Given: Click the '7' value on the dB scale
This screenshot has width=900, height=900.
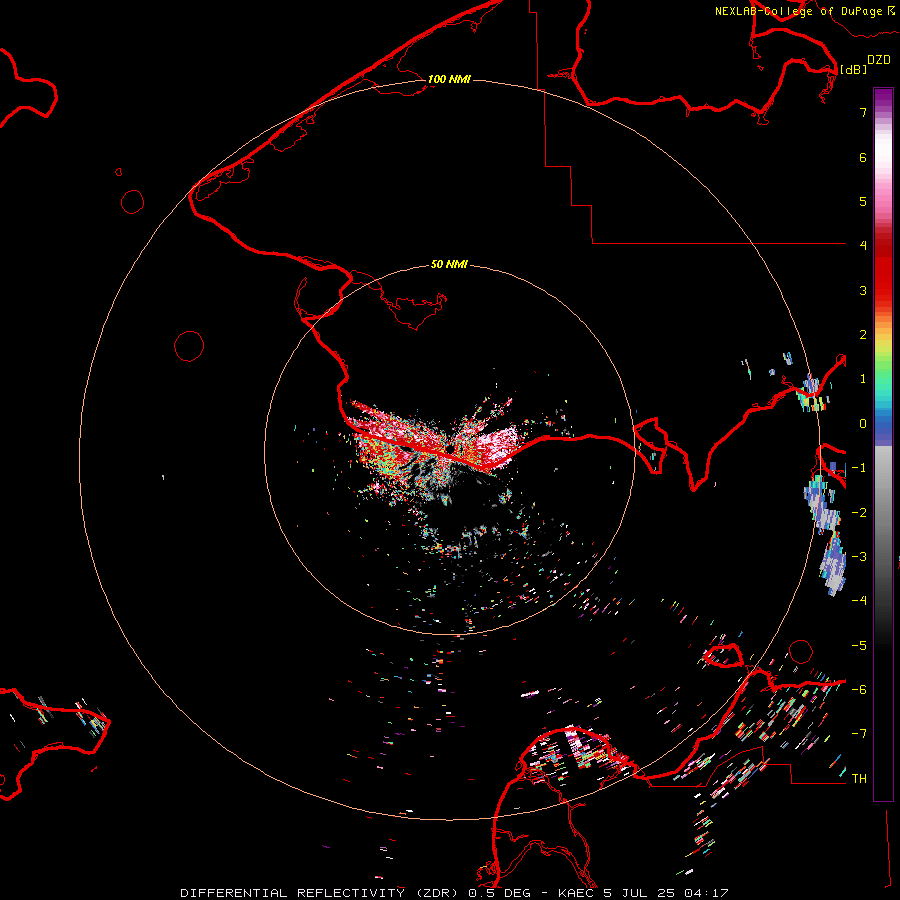Looking at the screenshot, I should point(863,113).
